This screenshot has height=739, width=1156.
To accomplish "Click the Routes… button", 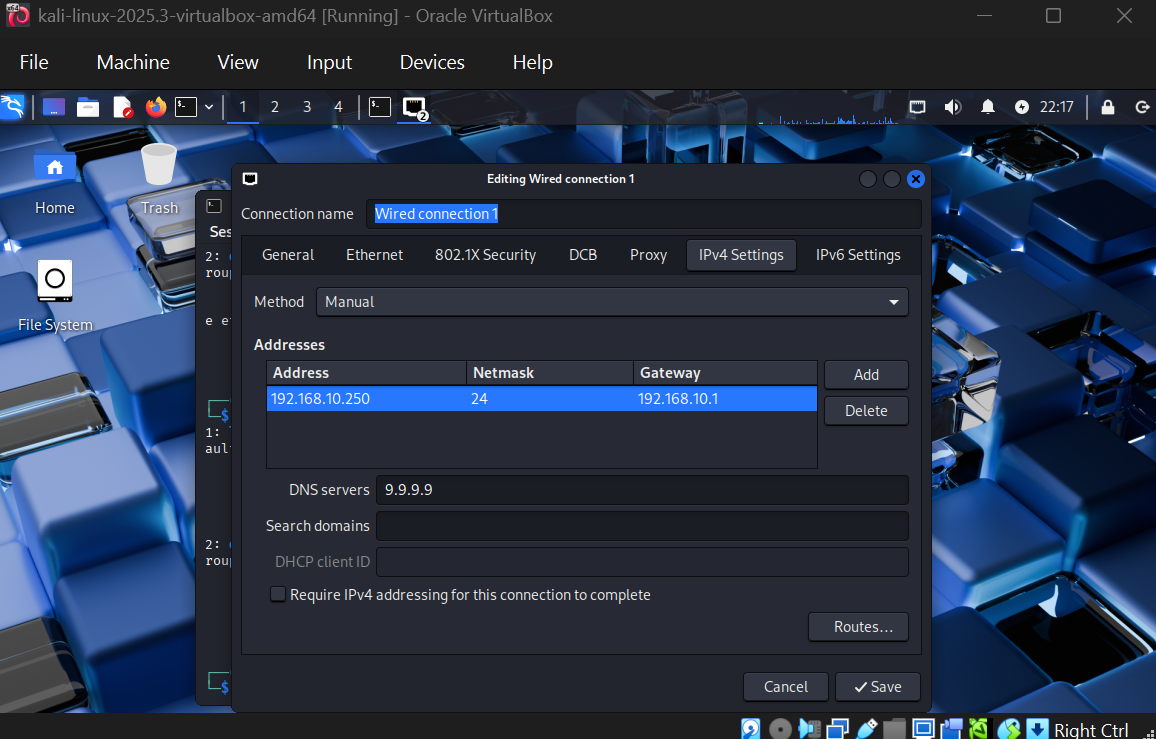I will pyautogui.click(x=857, y=627).
